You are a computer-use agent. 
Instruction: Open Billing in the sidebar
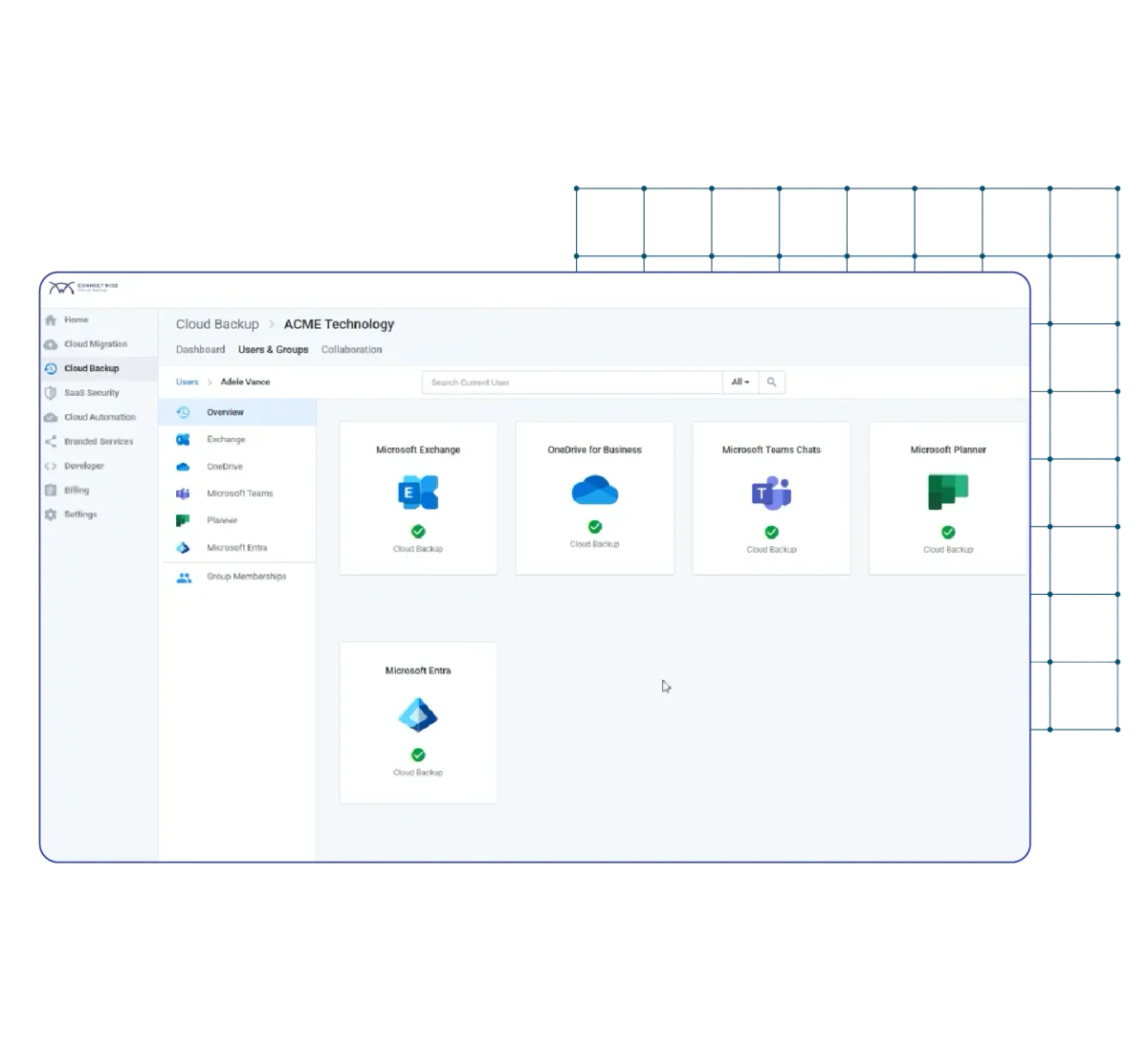pyautogui.click(x=99, y=491)
